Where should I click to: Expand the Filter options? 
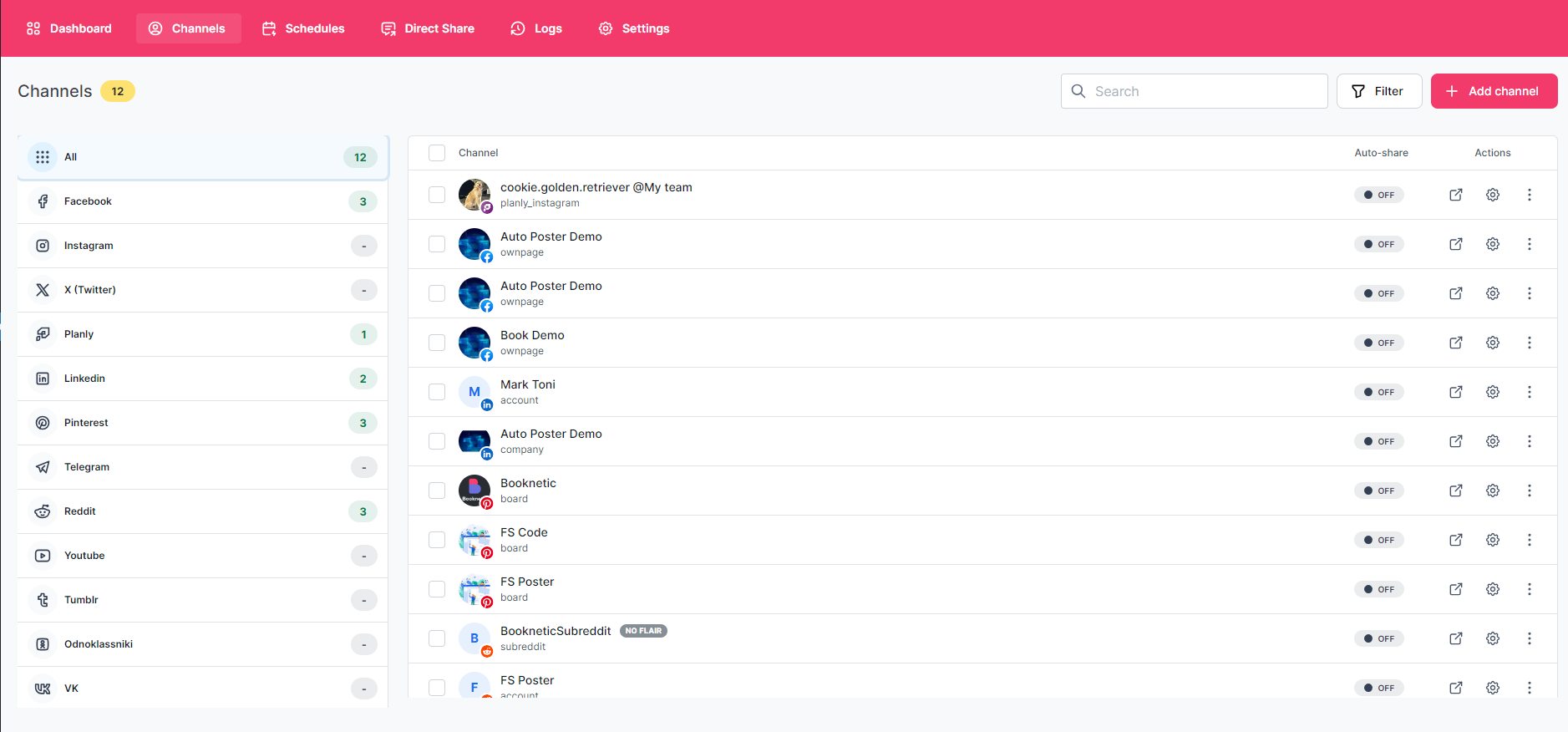point(1378,91)
